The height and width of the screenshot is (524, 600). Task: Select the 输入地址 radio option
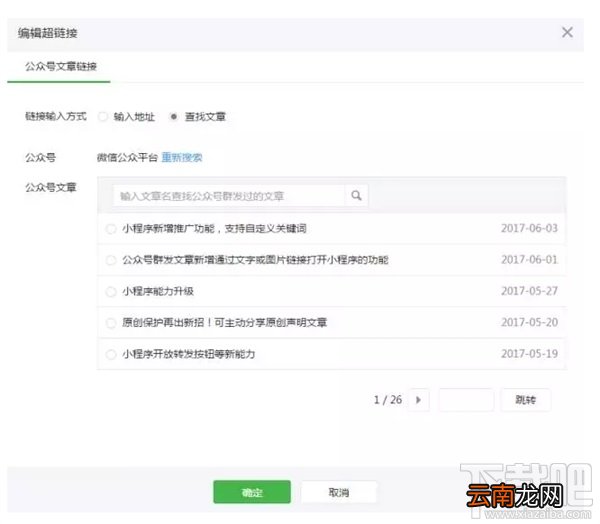coord(103,117)
